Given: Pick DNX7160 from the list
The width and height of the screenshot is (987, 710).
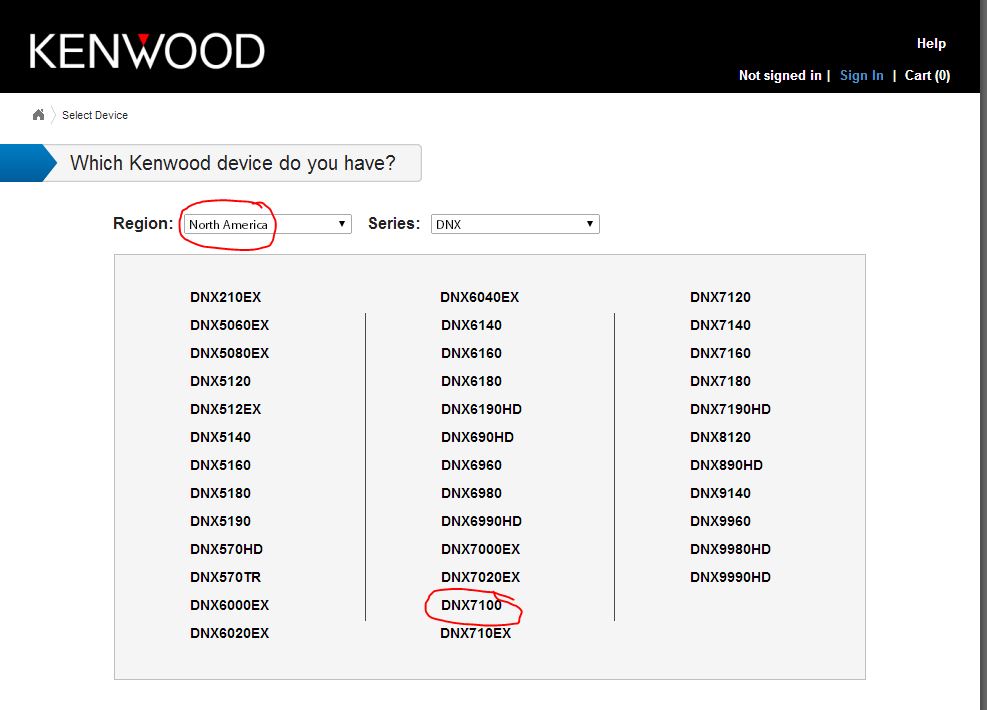Looking at the screenshot, I should pyautogui.click(x=720, y=353).
